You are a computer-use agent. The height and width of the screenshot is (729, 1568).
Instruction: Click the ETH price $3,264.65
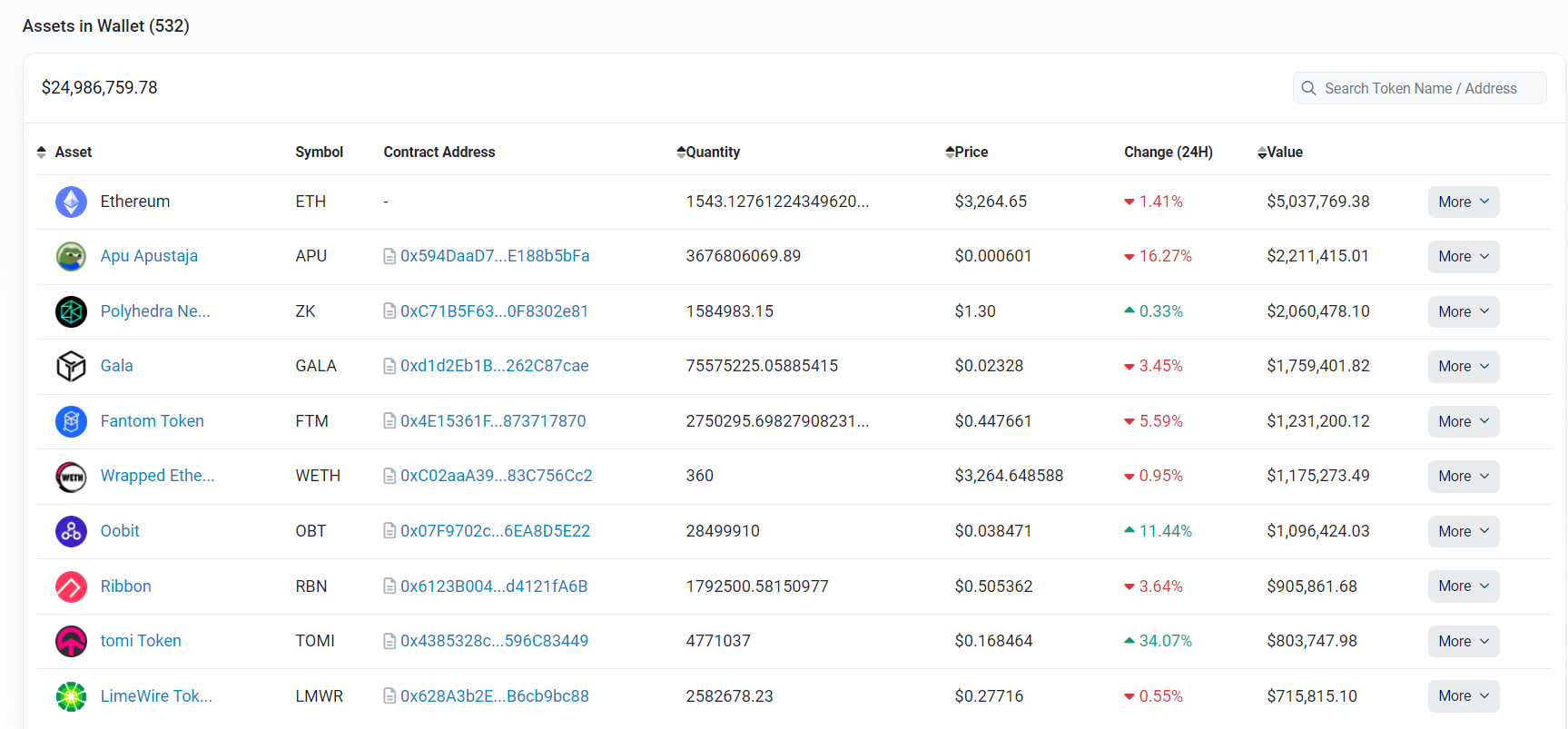click(x=991, y=202)
